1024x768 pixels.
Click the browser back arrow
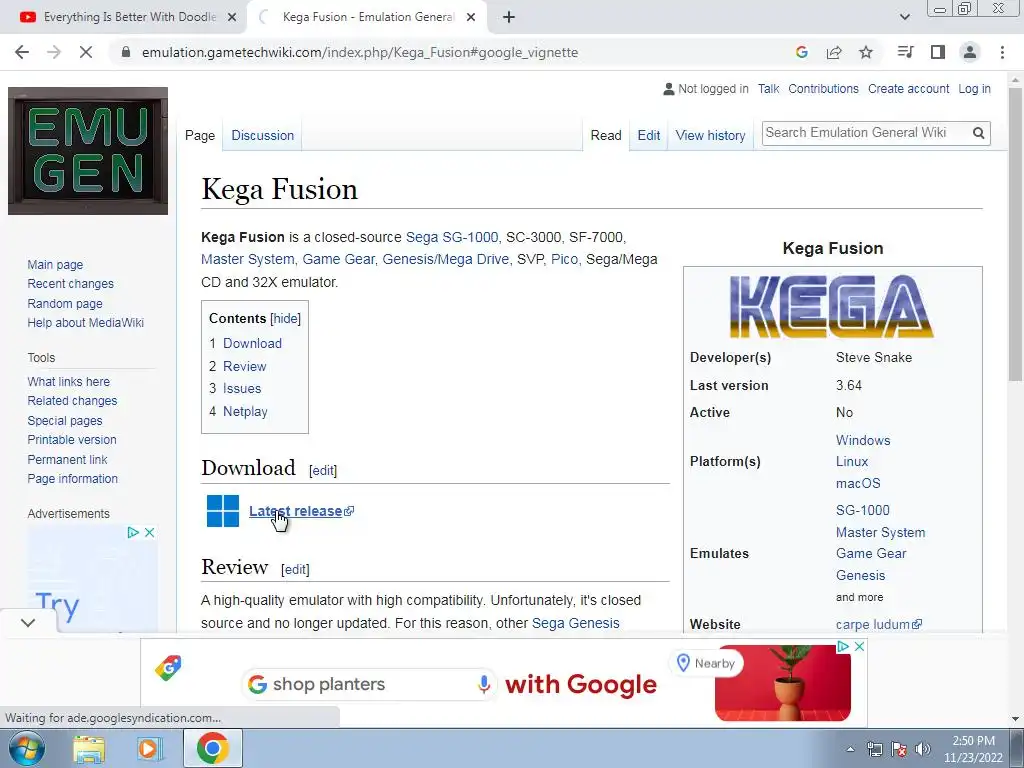[22, 52]
